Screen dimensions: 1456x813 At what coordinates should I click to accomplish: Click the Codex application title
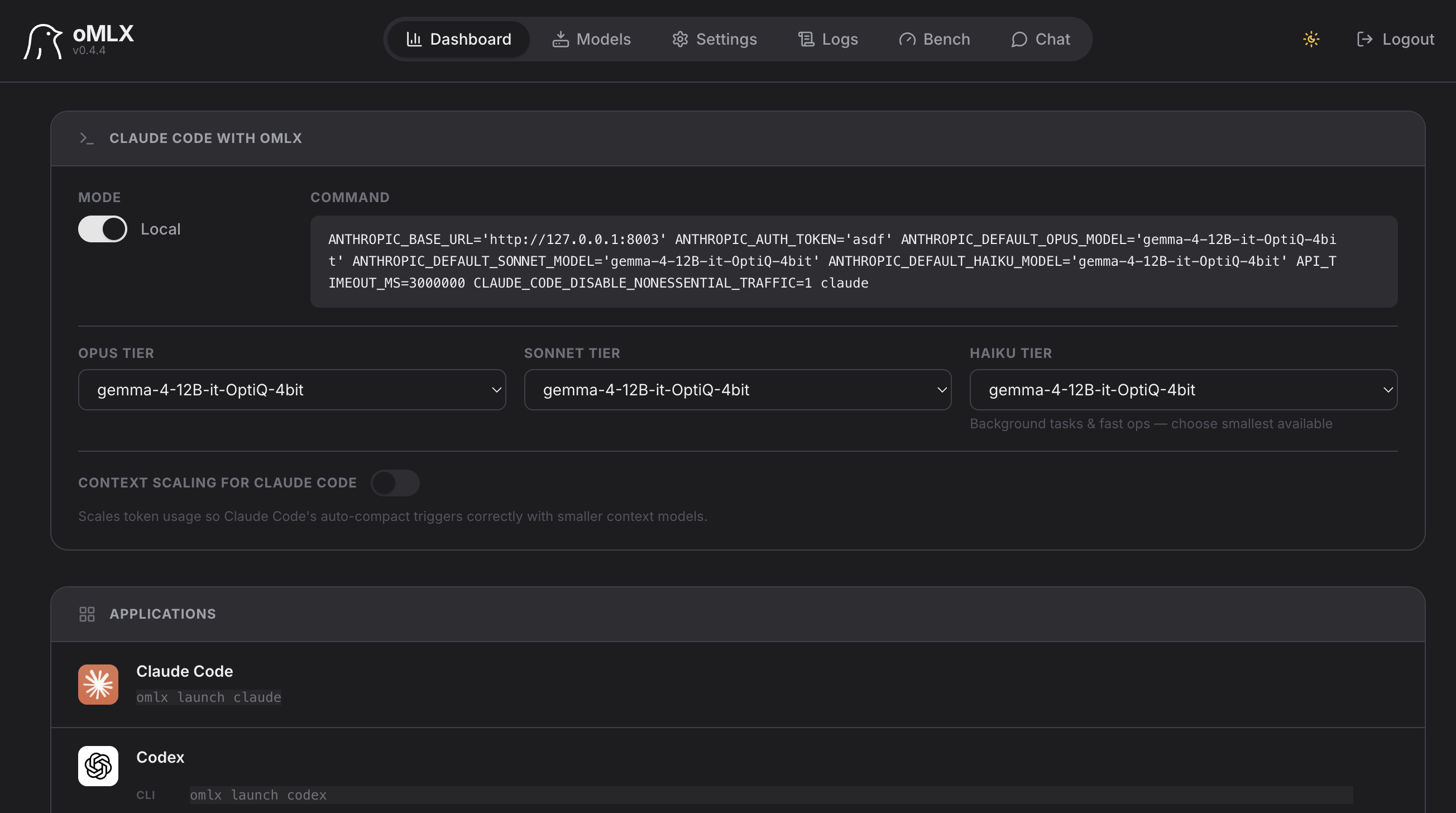point(161,757)
